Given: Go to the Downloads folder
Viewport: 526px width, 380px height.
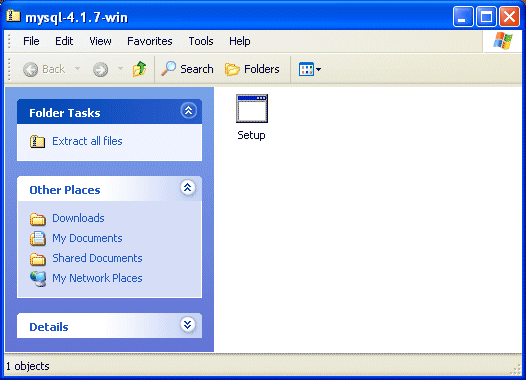Looking at the screenshot, I should (78, 218).
